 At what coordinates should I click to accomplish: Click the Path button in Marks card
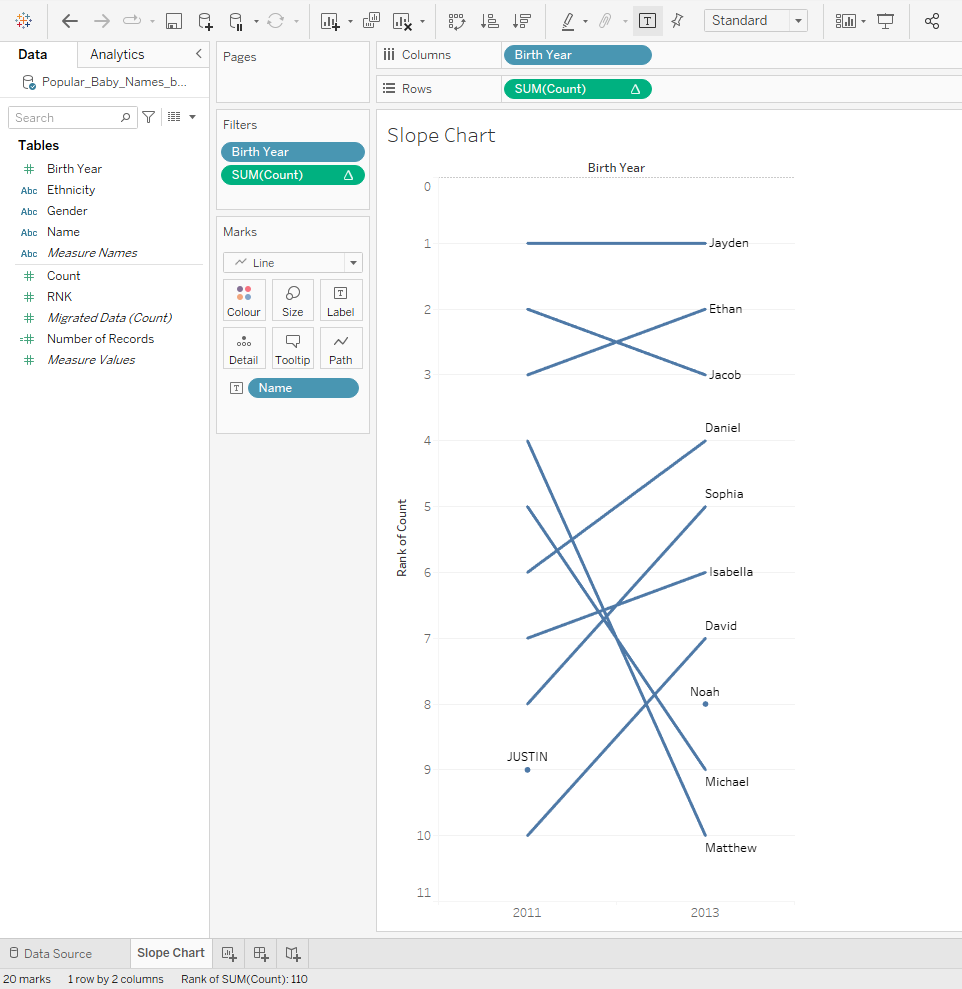point(341,348)
